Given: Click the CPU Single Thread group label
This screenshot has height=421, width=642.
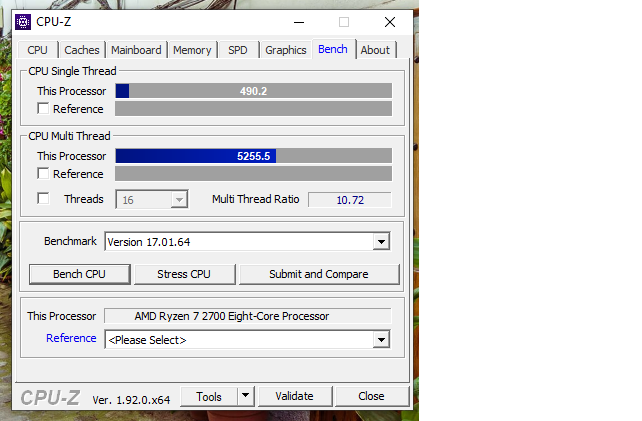Looking at the screenshot, I should pos(72,71).
